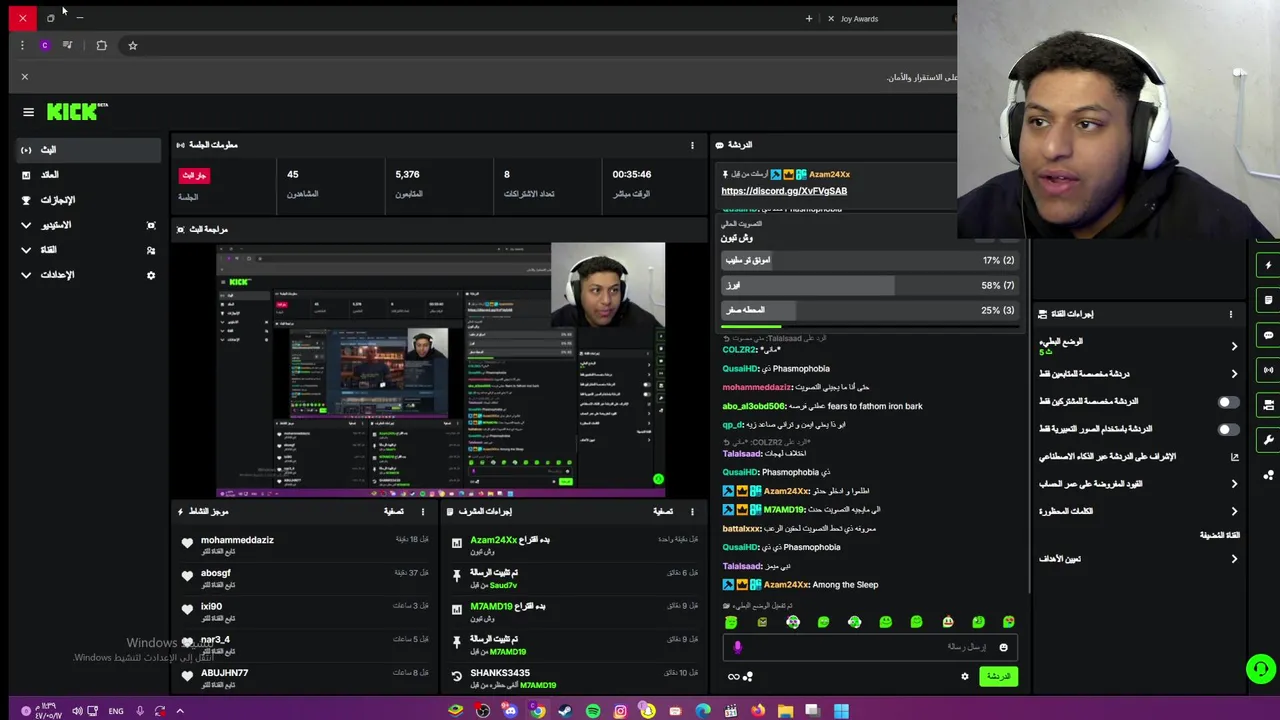
Task: Click تصفية filter in moderator actions
Action: (663, 511)
